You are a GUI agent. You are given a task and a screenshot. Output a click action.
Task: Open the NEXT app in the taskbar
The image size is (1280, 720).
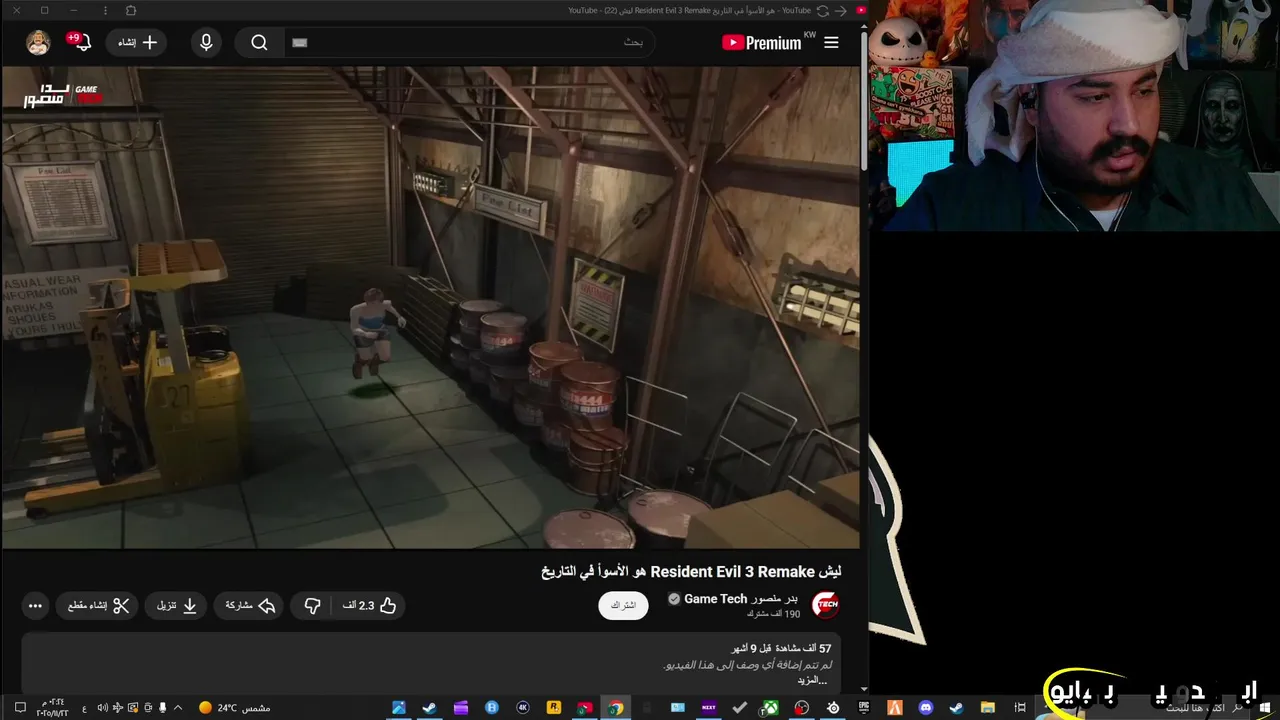708,708
